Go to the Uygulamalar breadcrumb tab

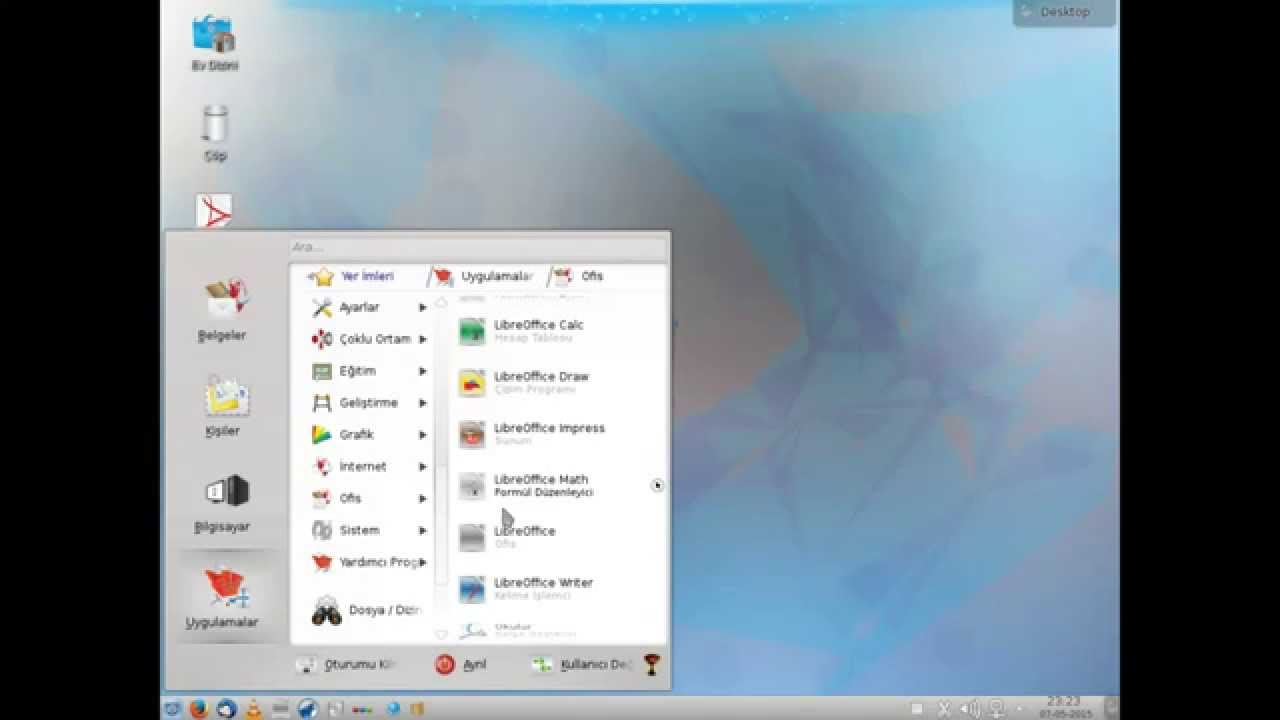486,276
